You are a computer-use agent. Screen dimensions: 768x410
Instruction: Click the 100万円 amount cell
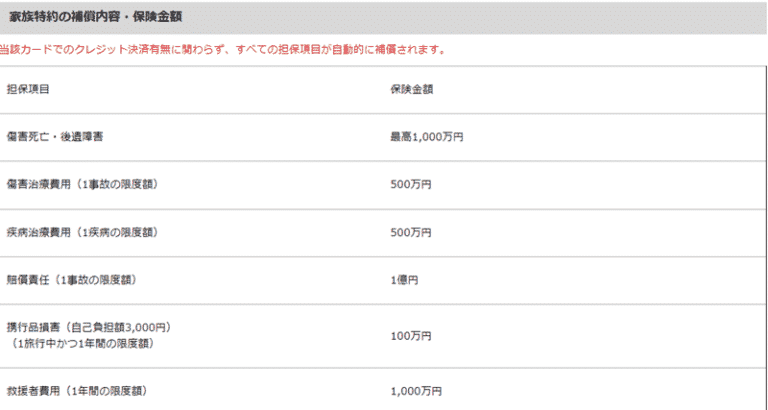click(411, 336)
